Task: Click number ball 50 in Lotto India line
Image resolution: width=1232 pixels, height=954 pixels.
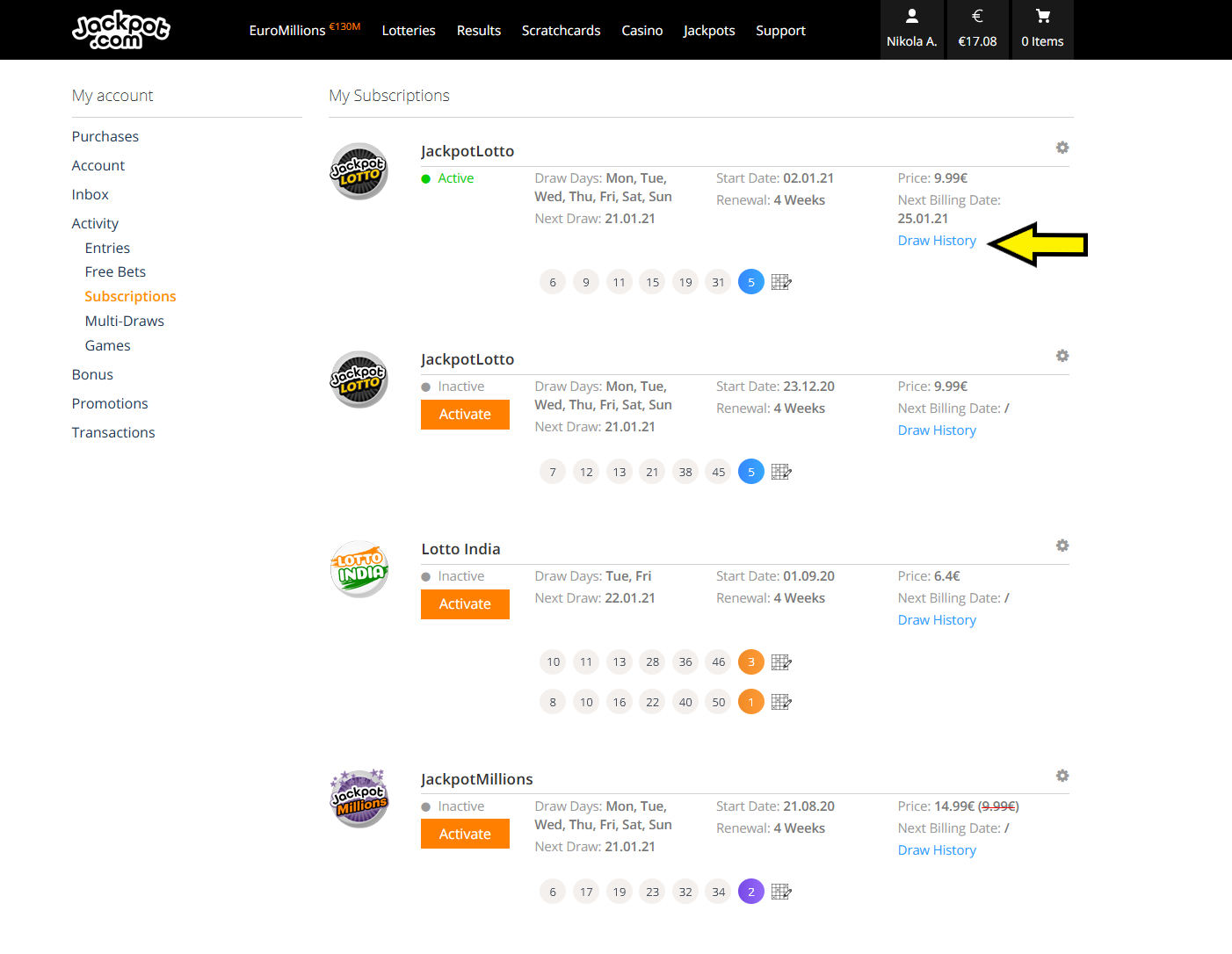Action: coord(719,702)
